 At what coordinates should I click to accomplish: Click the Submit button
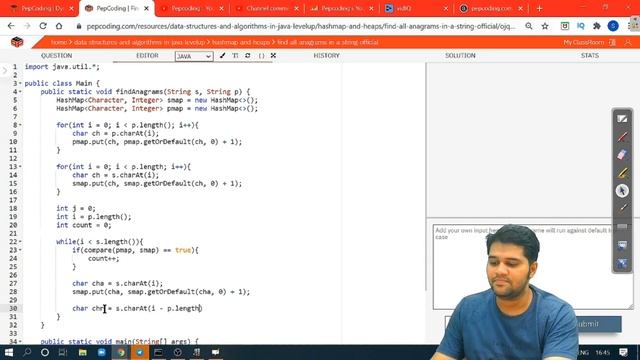(x=587, y=324)
